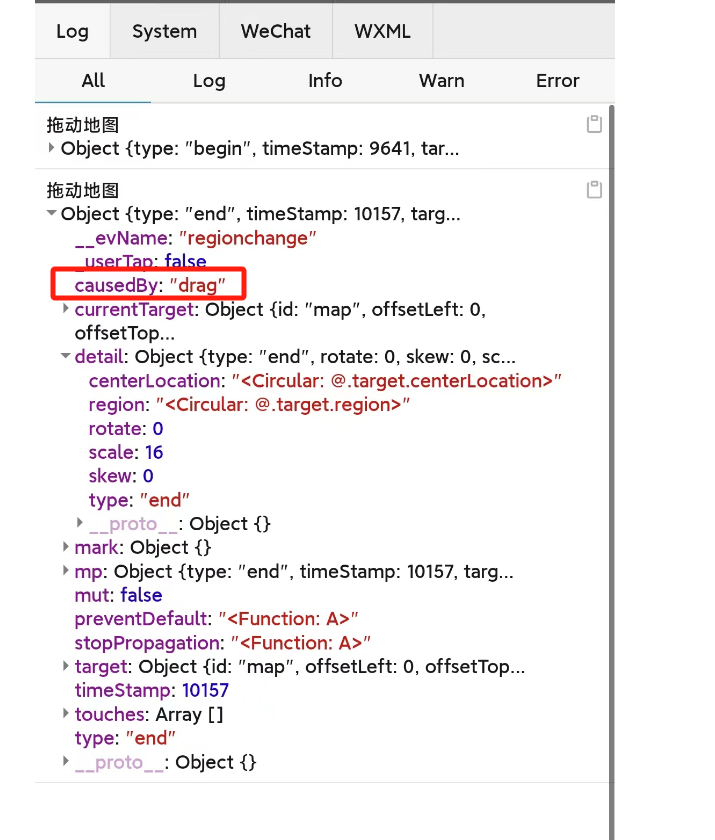The height and width of the screenshot is (840, 715).
Task: Expand __proto__ inside detail
Action: [80, 522]
